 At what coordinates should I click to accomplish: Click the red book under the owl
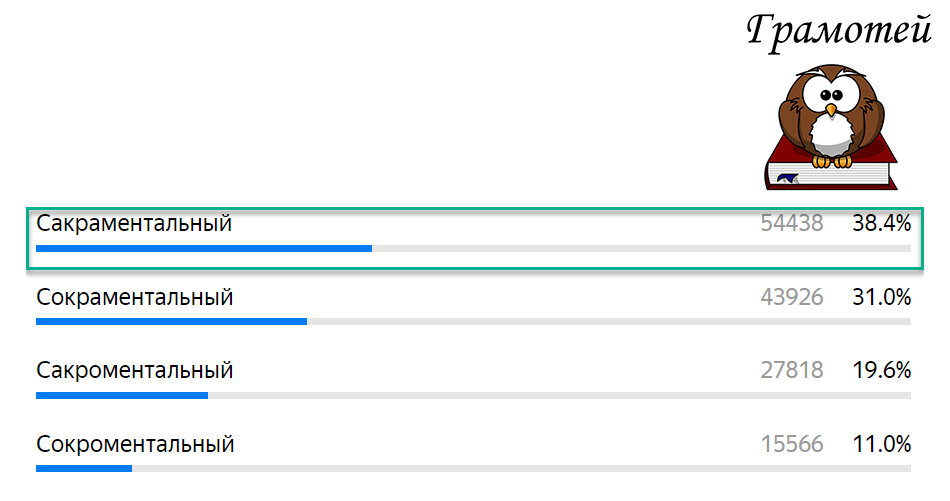click(831, 168)
